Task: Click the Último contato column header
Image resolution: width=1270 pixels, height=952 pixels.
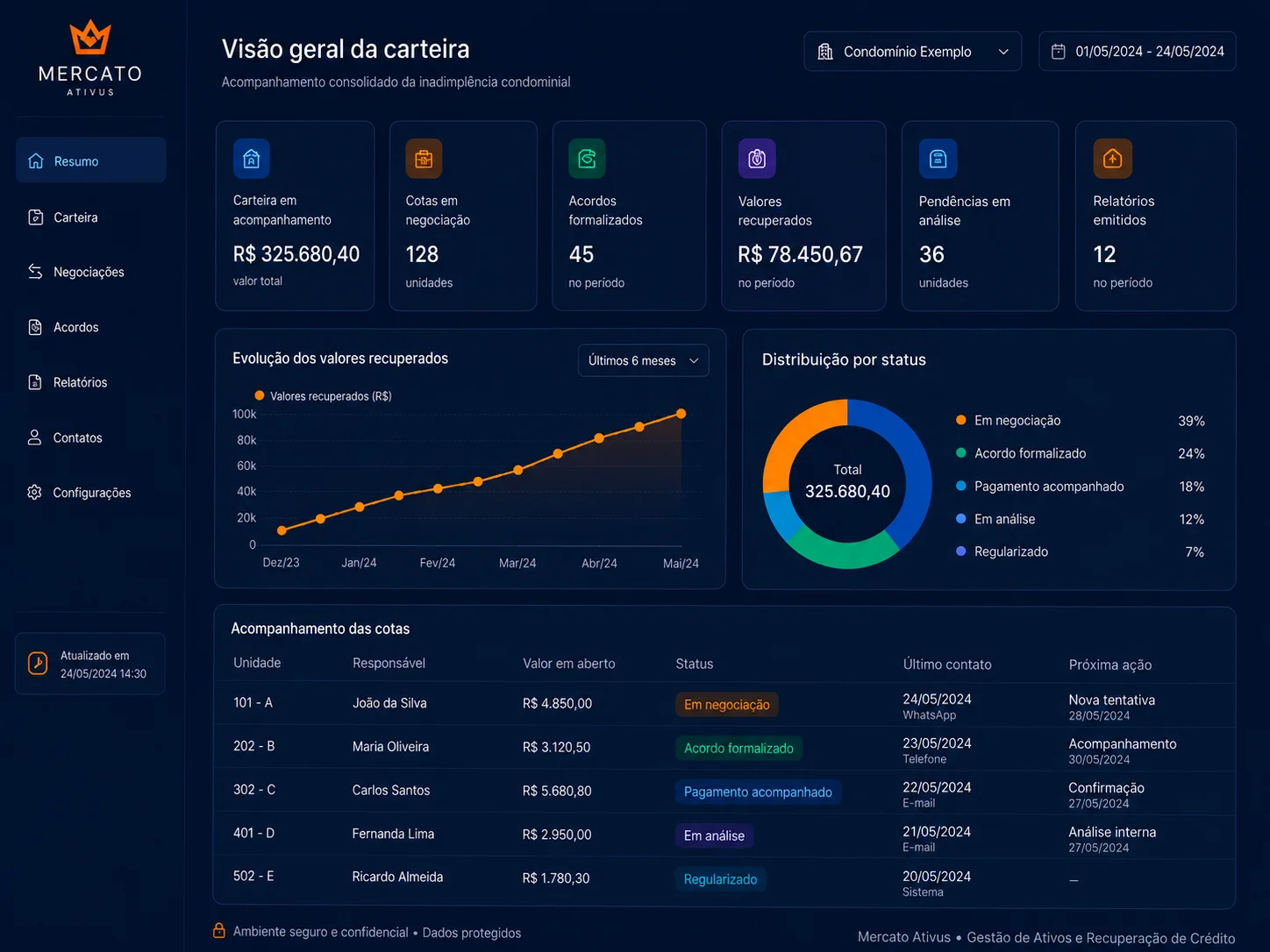Action: 947,664
